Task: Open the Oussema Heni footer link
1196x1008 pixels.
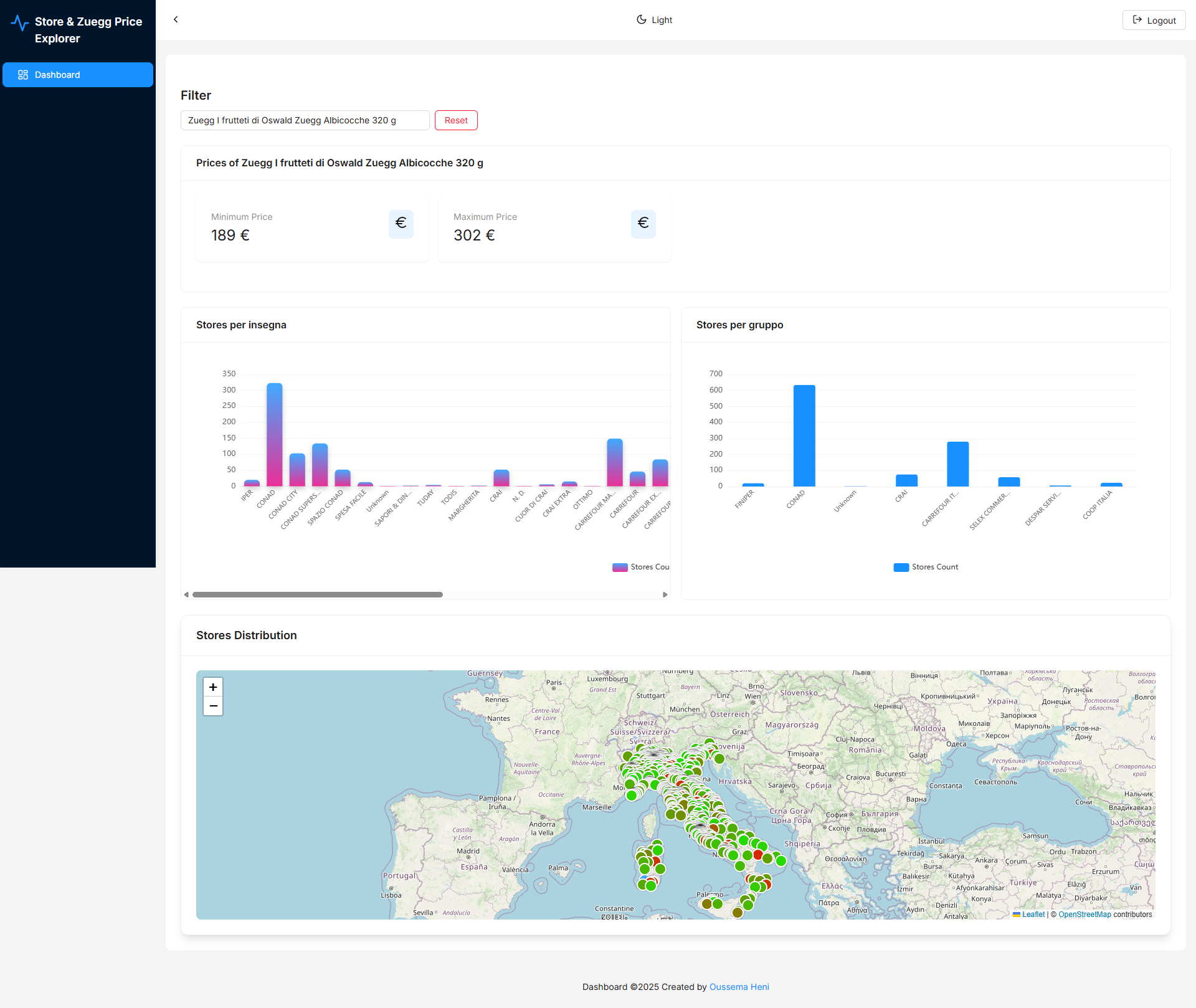Action: [739, 987]
